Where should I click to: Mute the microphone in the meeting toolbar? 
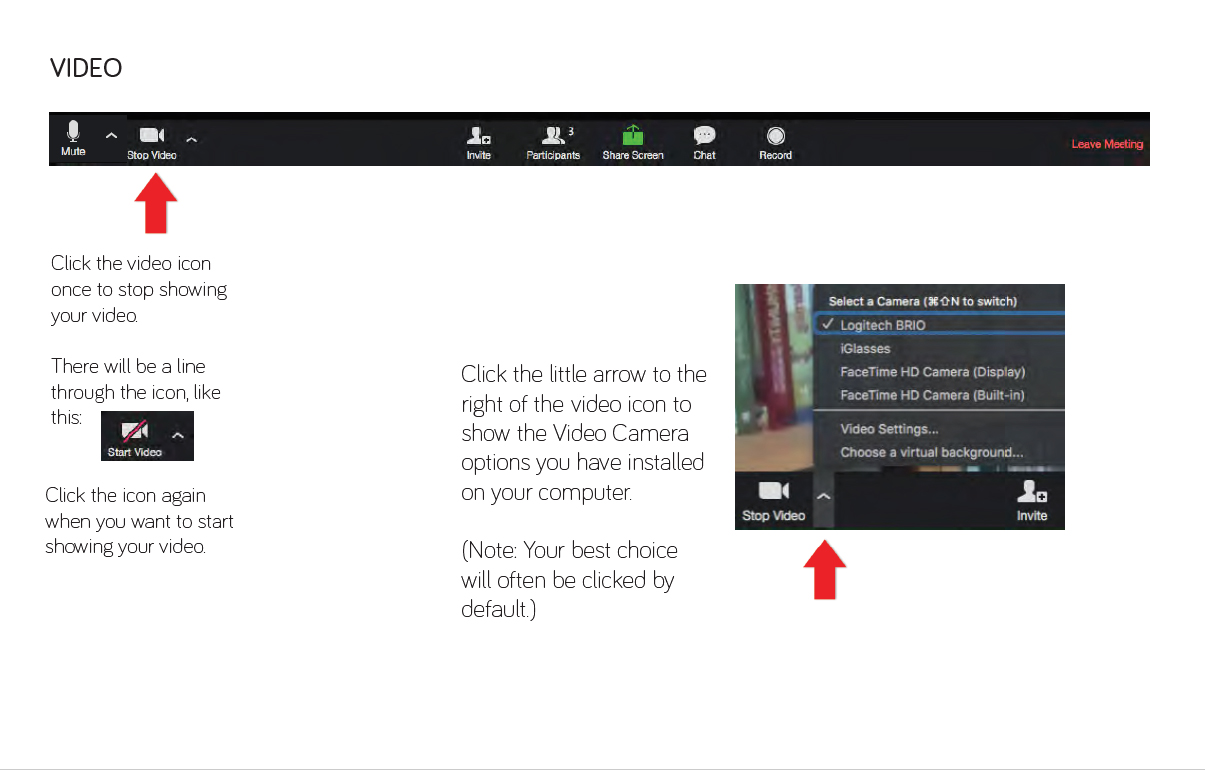(x=73, y=139)
